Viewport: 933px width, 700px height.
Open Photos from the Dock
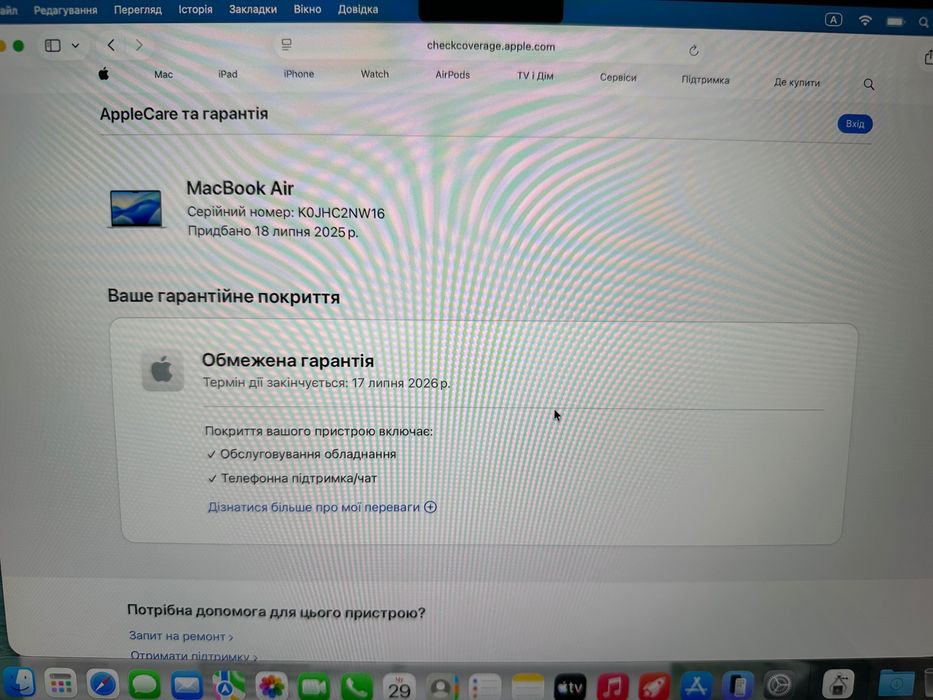click(x=271, y=686)
